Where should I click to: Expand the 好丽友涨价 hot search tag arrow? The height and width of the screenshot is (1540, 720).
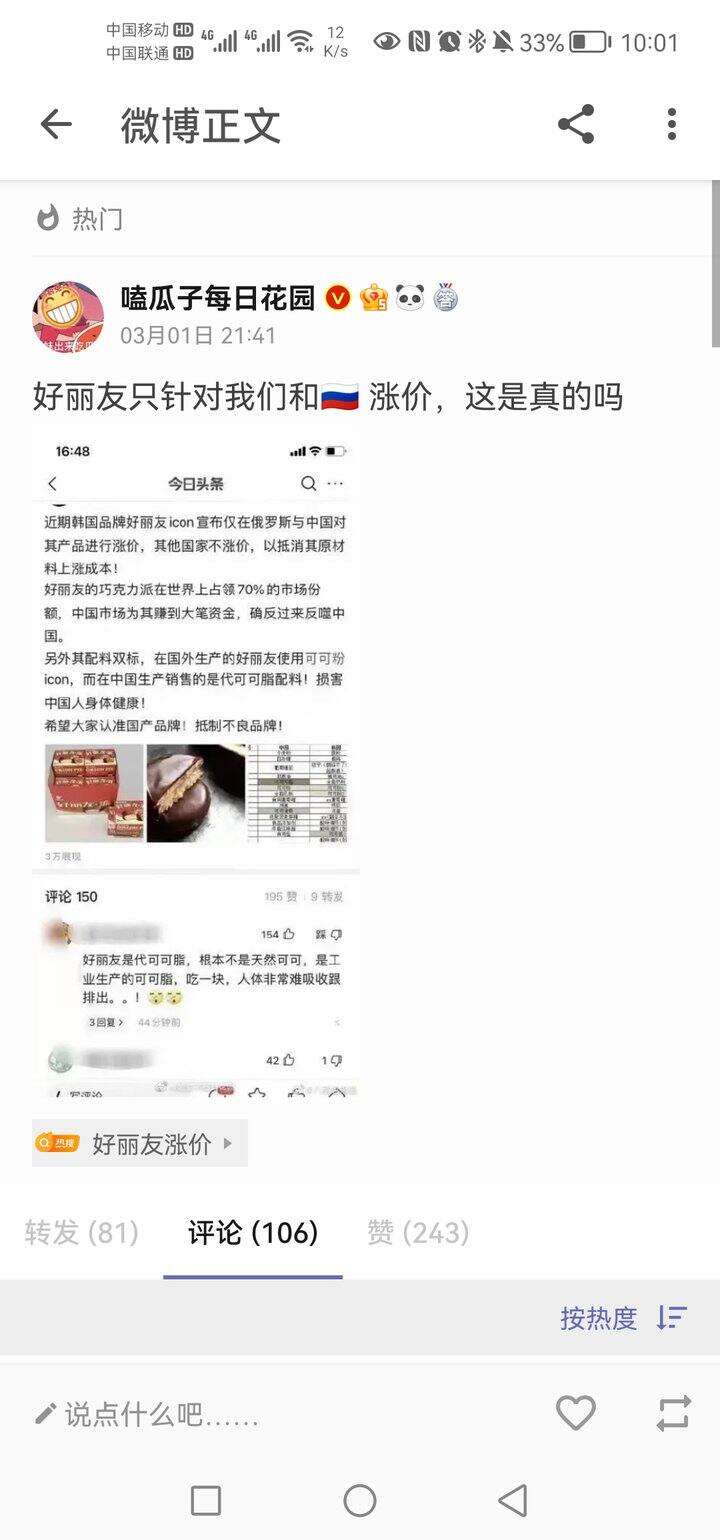[228, 1143]
